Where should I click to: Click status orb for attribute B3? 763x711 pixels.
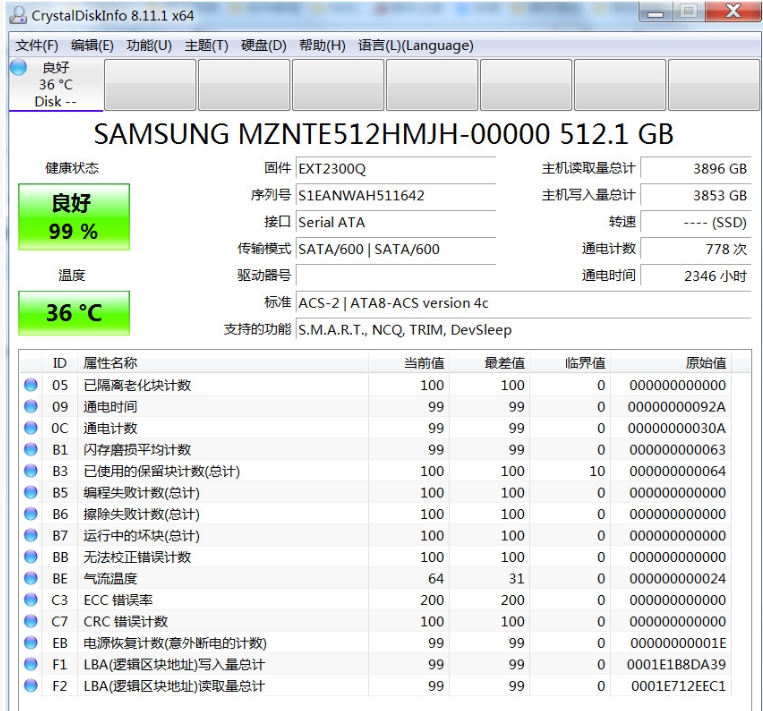tap(31, 471)
